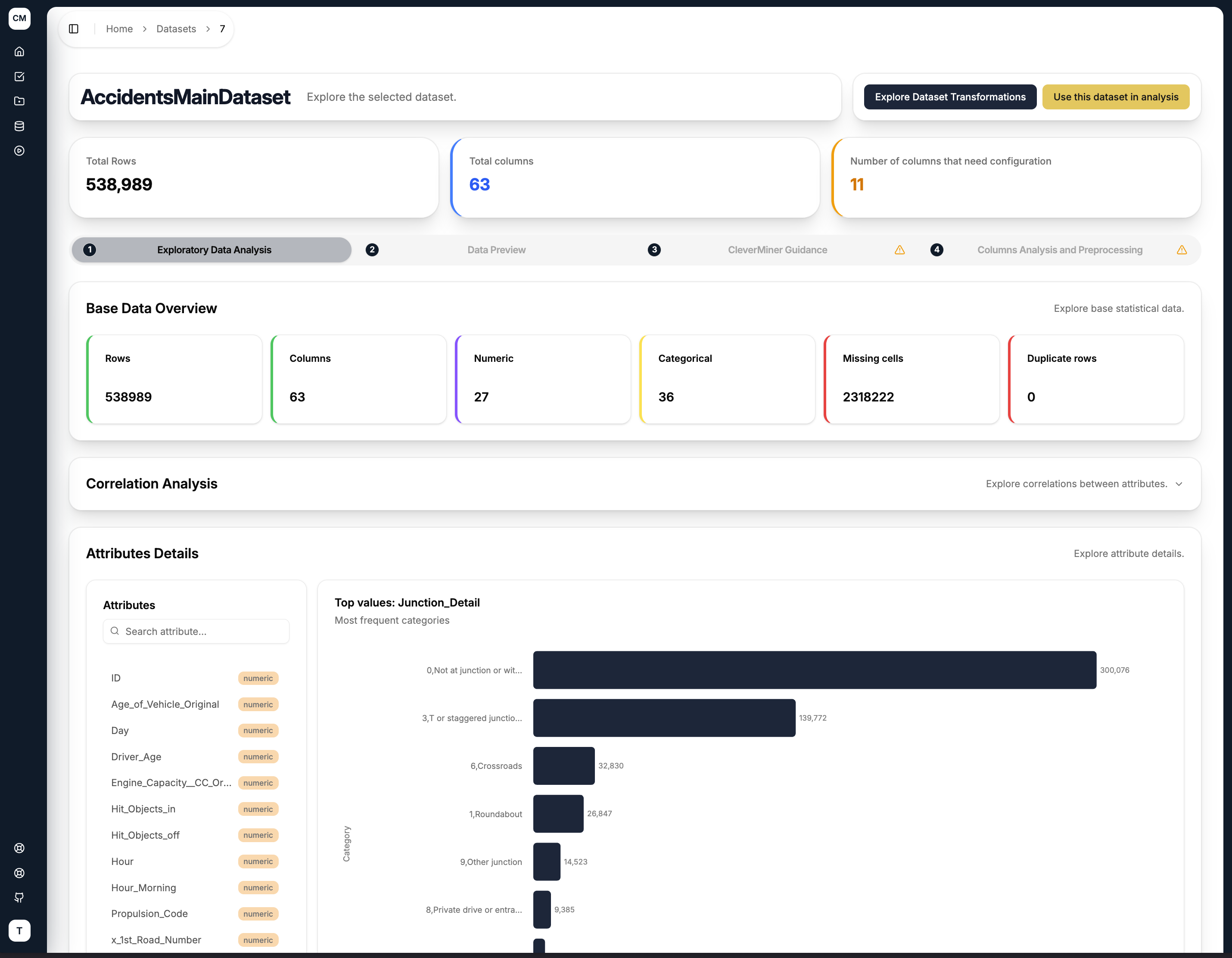The width and height of the screenshot is (1232, 958).
Task: Switch to the CleverMiner Guidance tab
Action: tap(777, 250)
